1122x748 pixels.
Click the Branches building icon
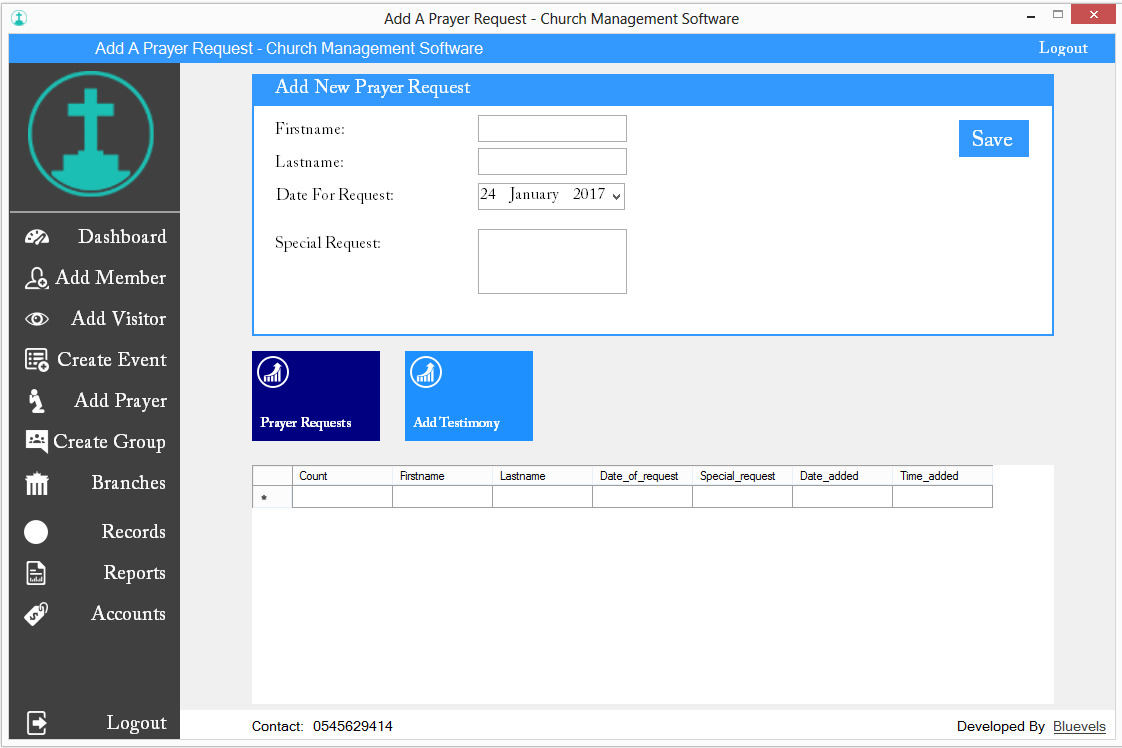37,484
